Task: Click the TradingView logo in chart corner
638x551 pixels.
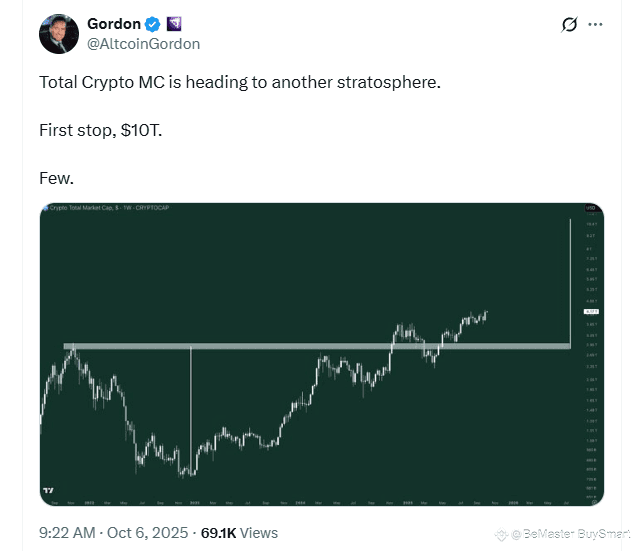Action: (48, 491)
